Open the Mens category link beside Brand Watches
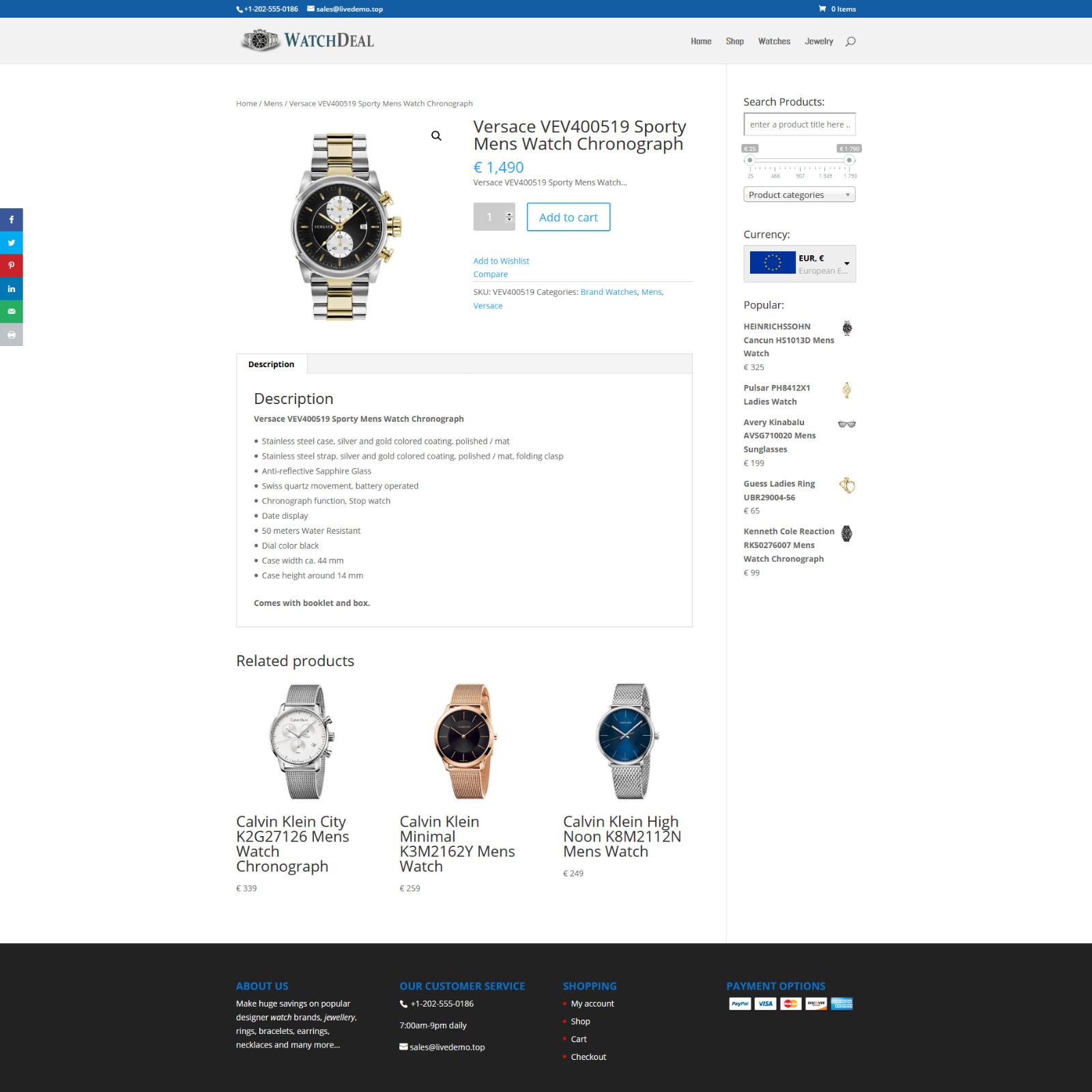 [x=651, y=292]
